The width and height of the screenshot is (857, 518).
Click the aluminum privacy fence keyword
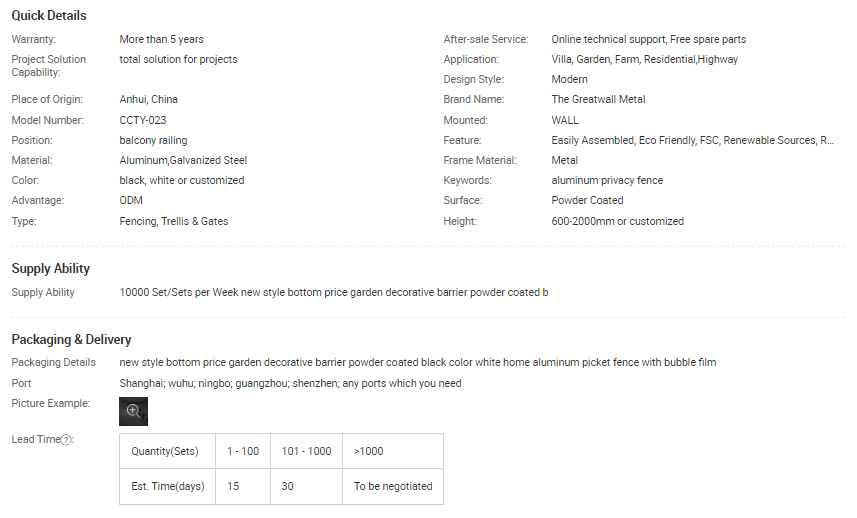click(x=607, y=181)
